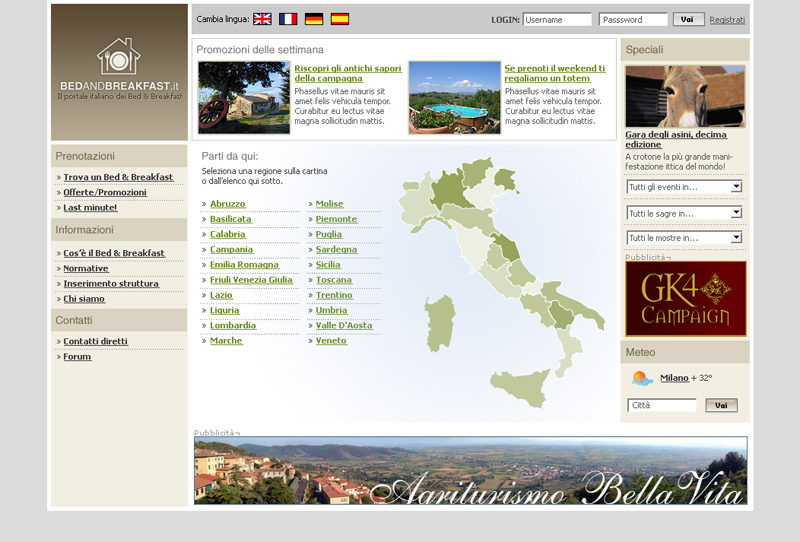This screenshot has width=800, height=542.
Task: Select the French flag language icon
Action: coord(288,19)
